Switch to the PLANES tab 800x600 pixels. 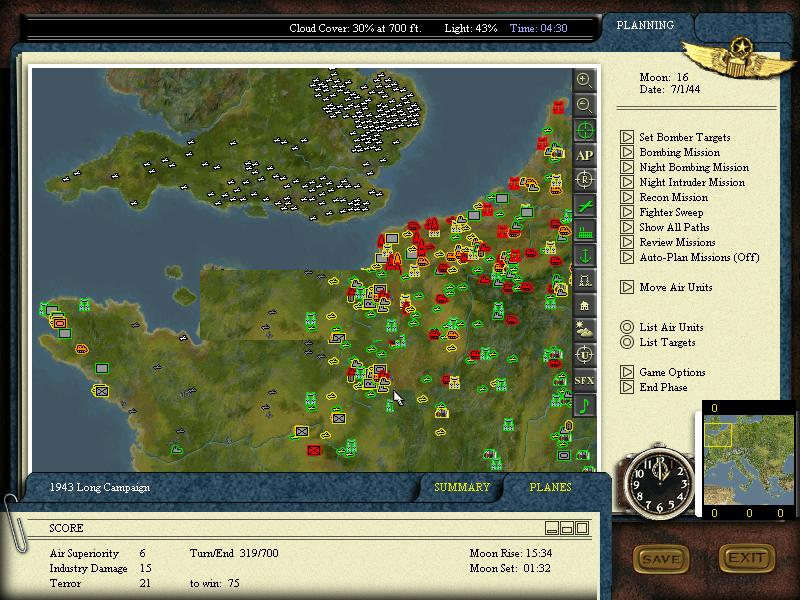pyautogui.click(x=551, y=487)
